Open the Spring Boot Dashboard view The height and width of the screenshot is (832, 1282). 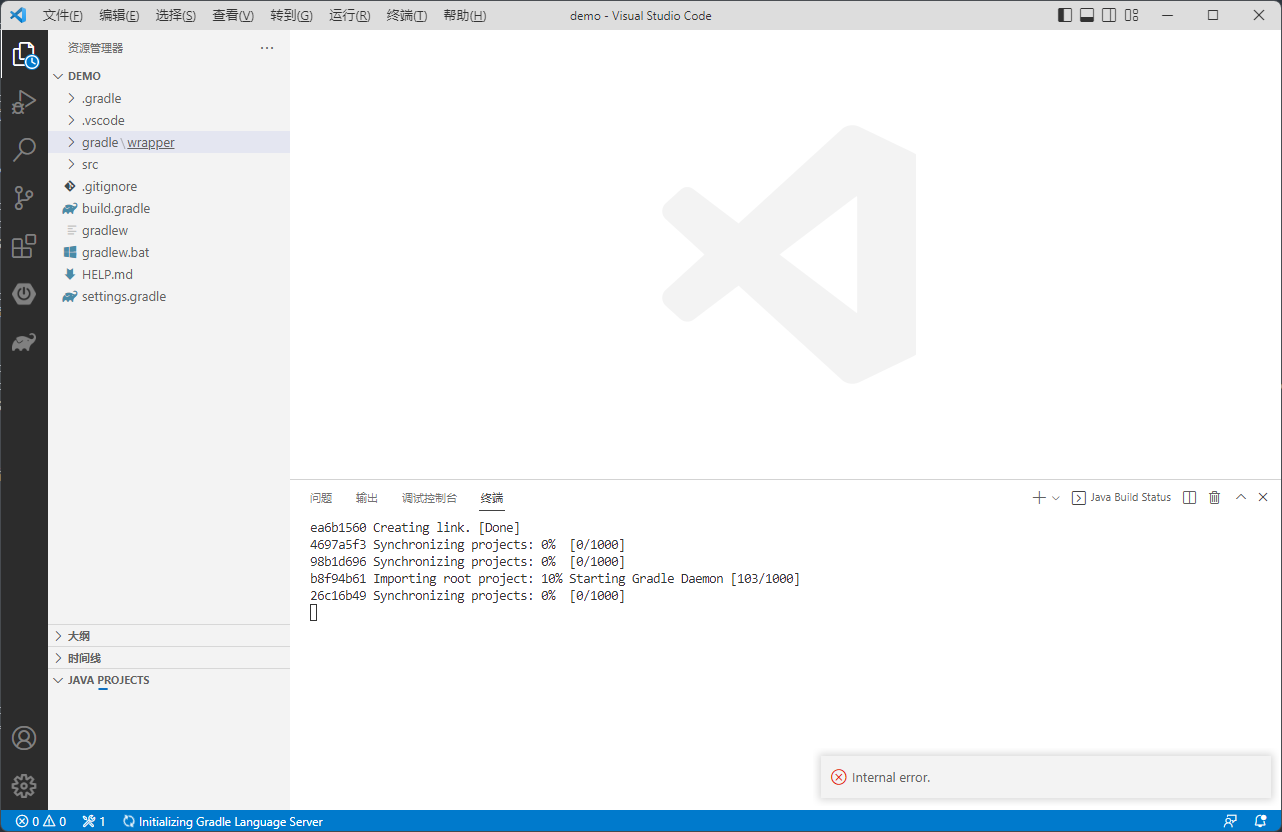24,294
